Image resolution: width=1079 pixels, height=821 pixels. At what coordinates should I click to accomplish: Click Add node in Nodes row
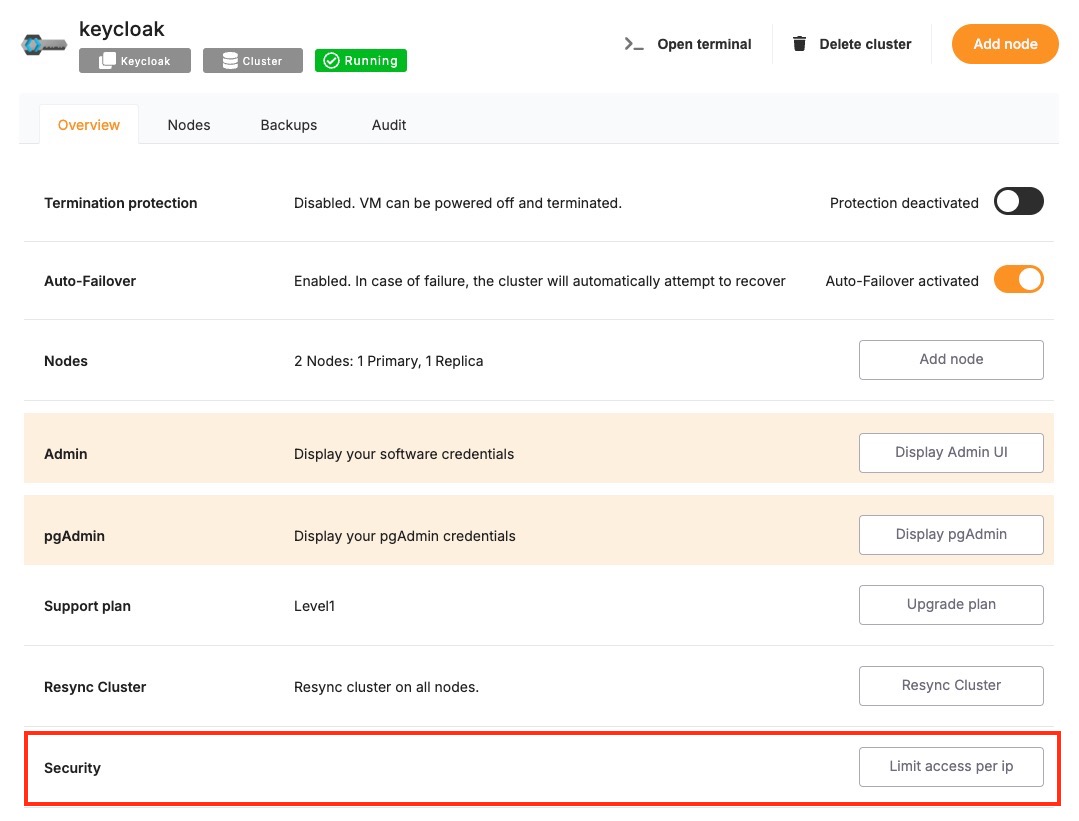coord(951,360)
